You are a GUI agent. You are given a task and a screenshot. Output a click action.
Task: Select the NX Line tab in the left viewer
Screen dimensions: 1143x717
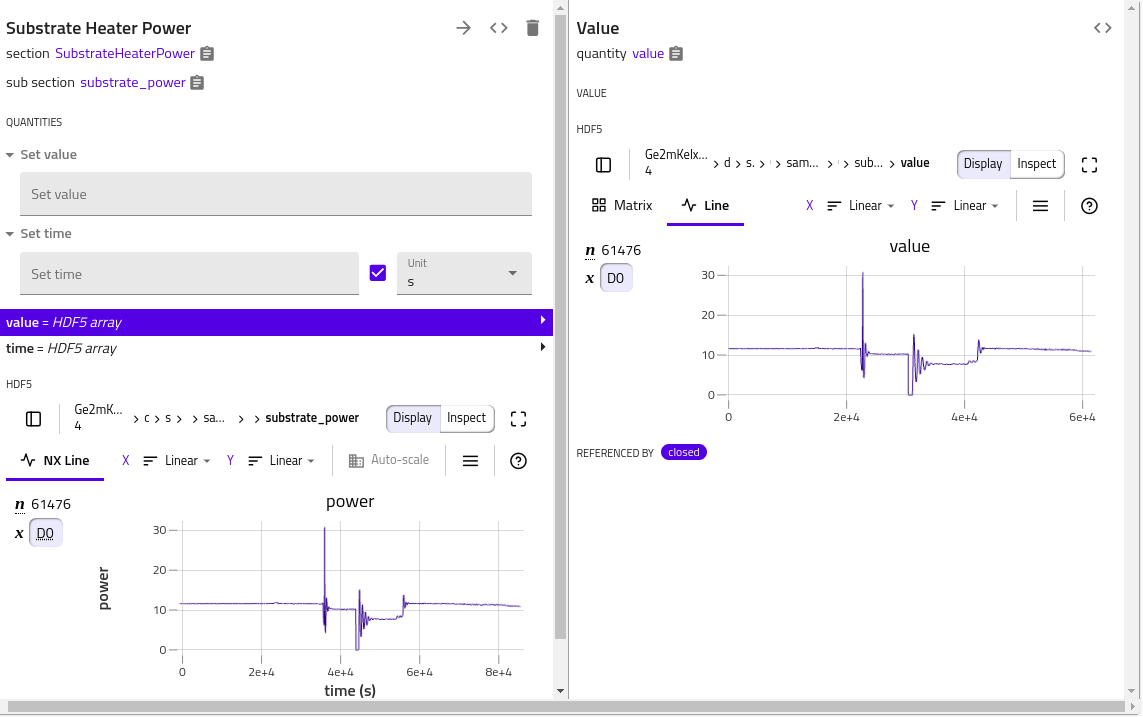[x=56, y=461]
